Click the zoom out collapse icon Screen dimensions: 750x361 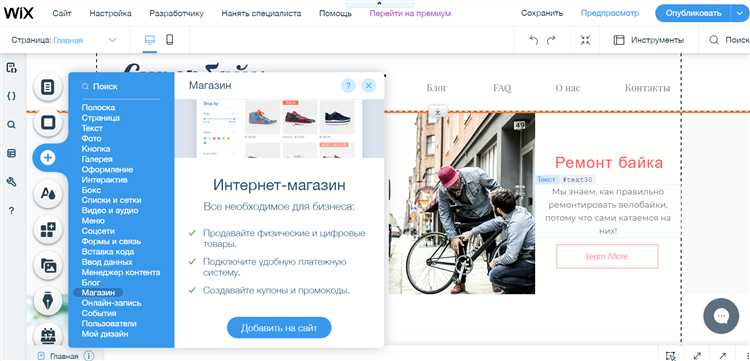pos(585,40)
